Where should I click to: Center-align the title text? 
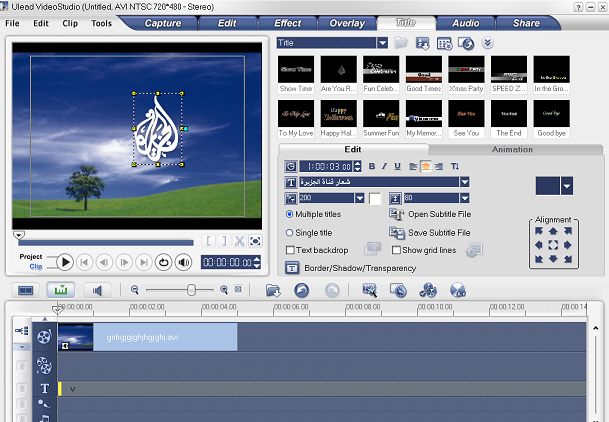coord(426,167)
